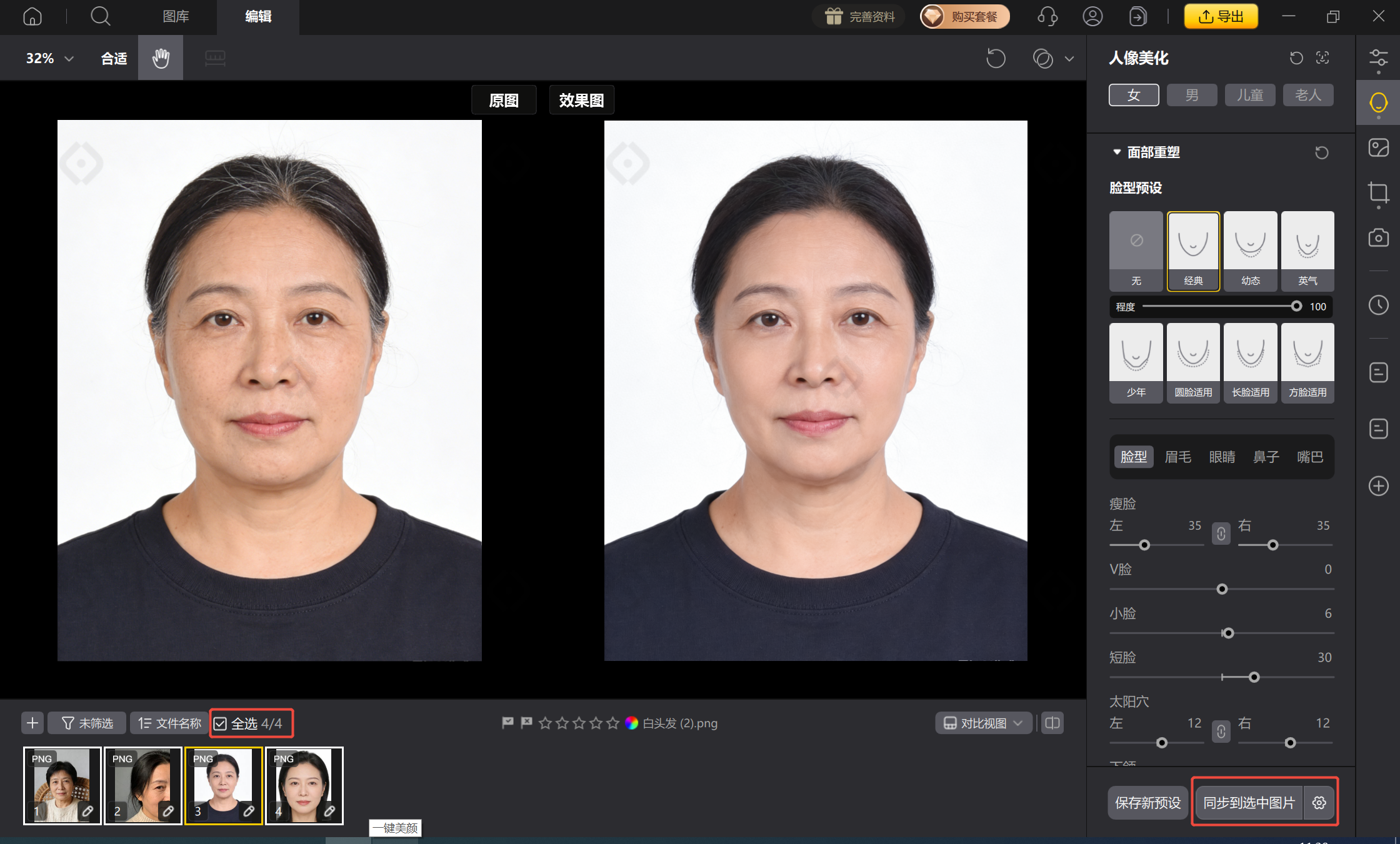Click the adjustments sliders icon at top right

1378,57
